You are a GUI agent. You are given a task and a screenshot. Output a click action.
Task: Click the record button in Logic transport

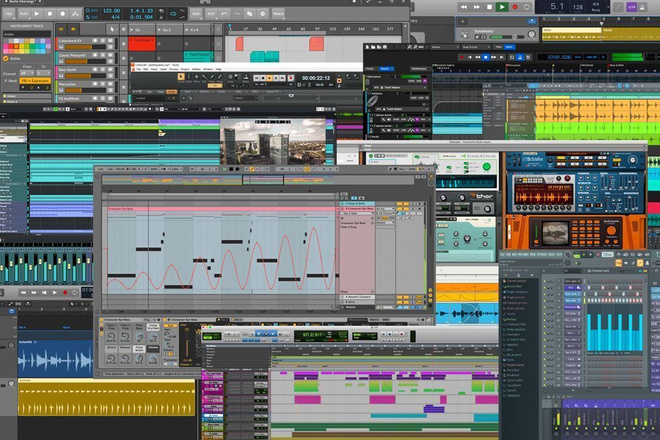tap(65, 292)
